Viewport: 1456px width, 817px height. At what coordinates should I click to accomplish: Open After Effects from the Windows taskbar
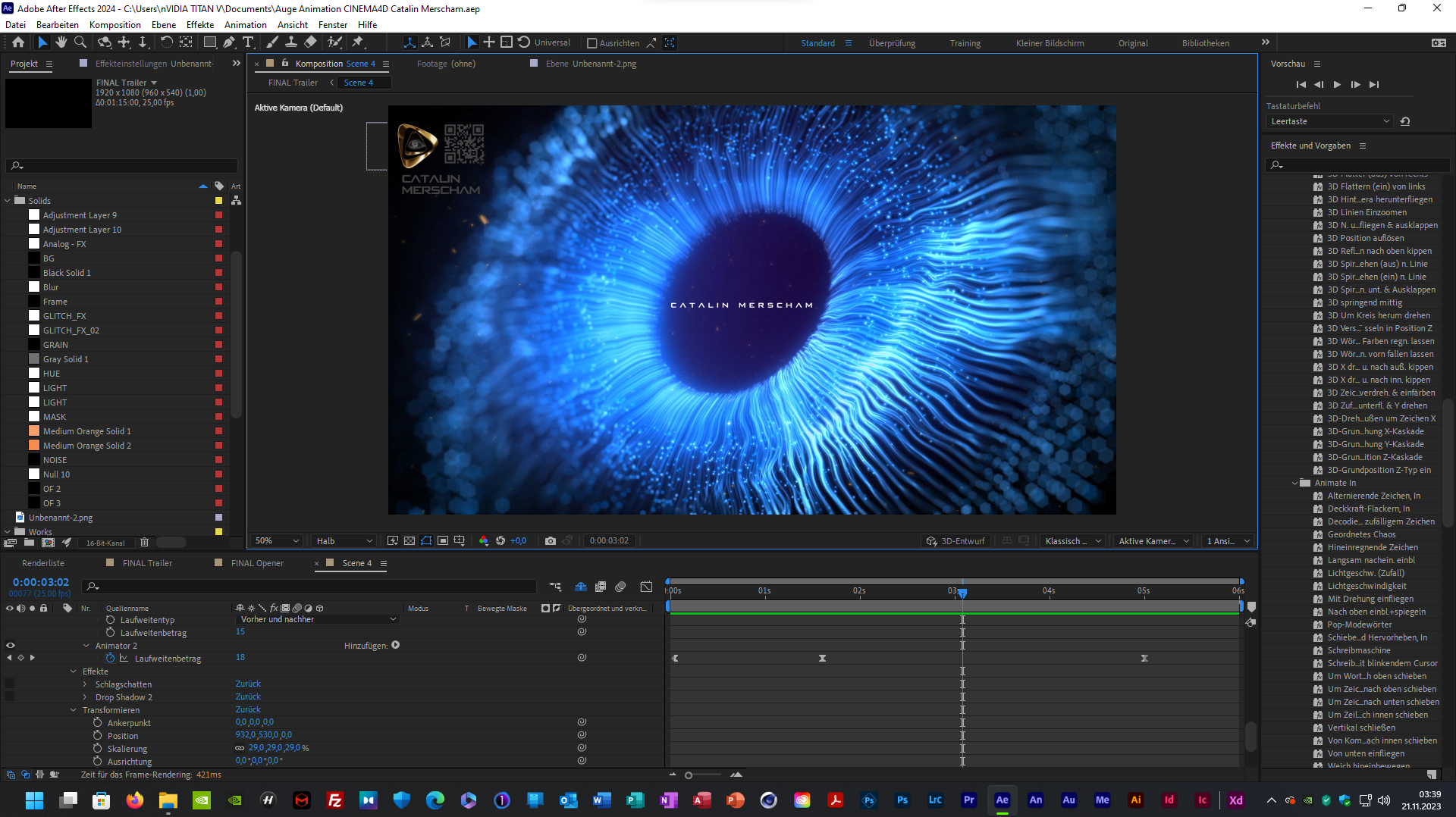tap(1002, 800)
